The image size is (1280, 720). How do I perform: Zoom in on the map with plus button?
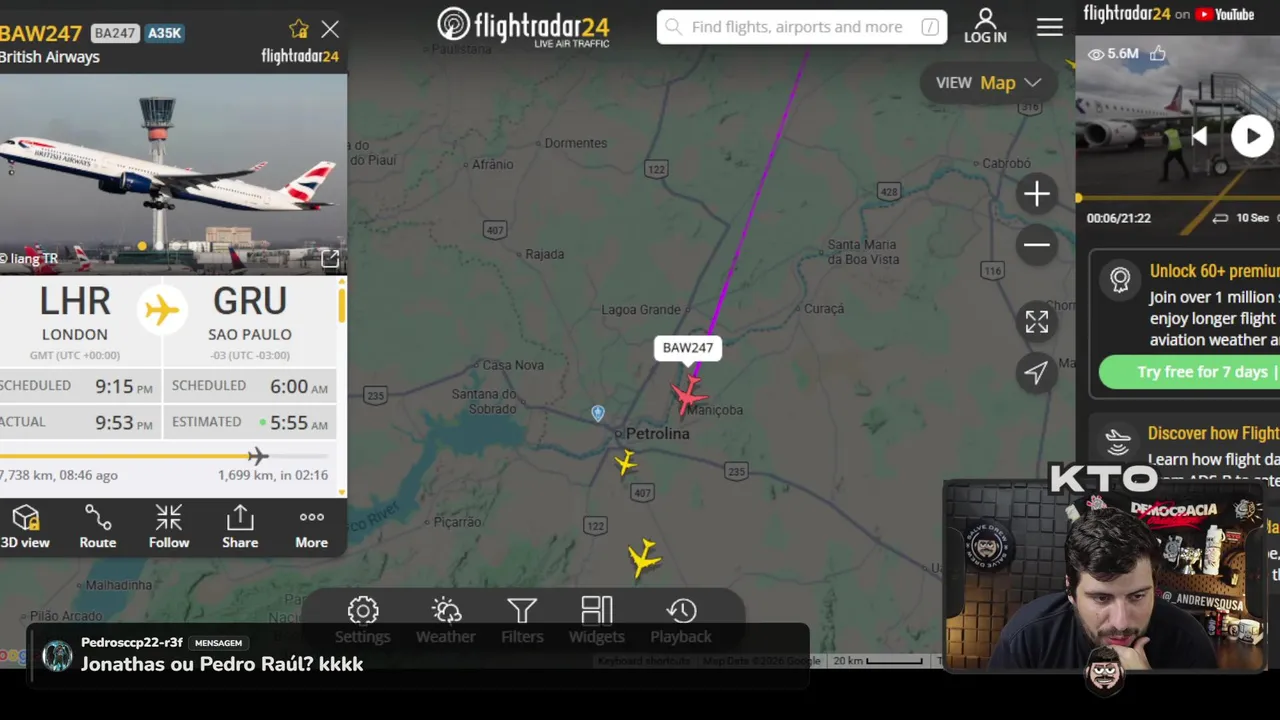coord(1037,194)
